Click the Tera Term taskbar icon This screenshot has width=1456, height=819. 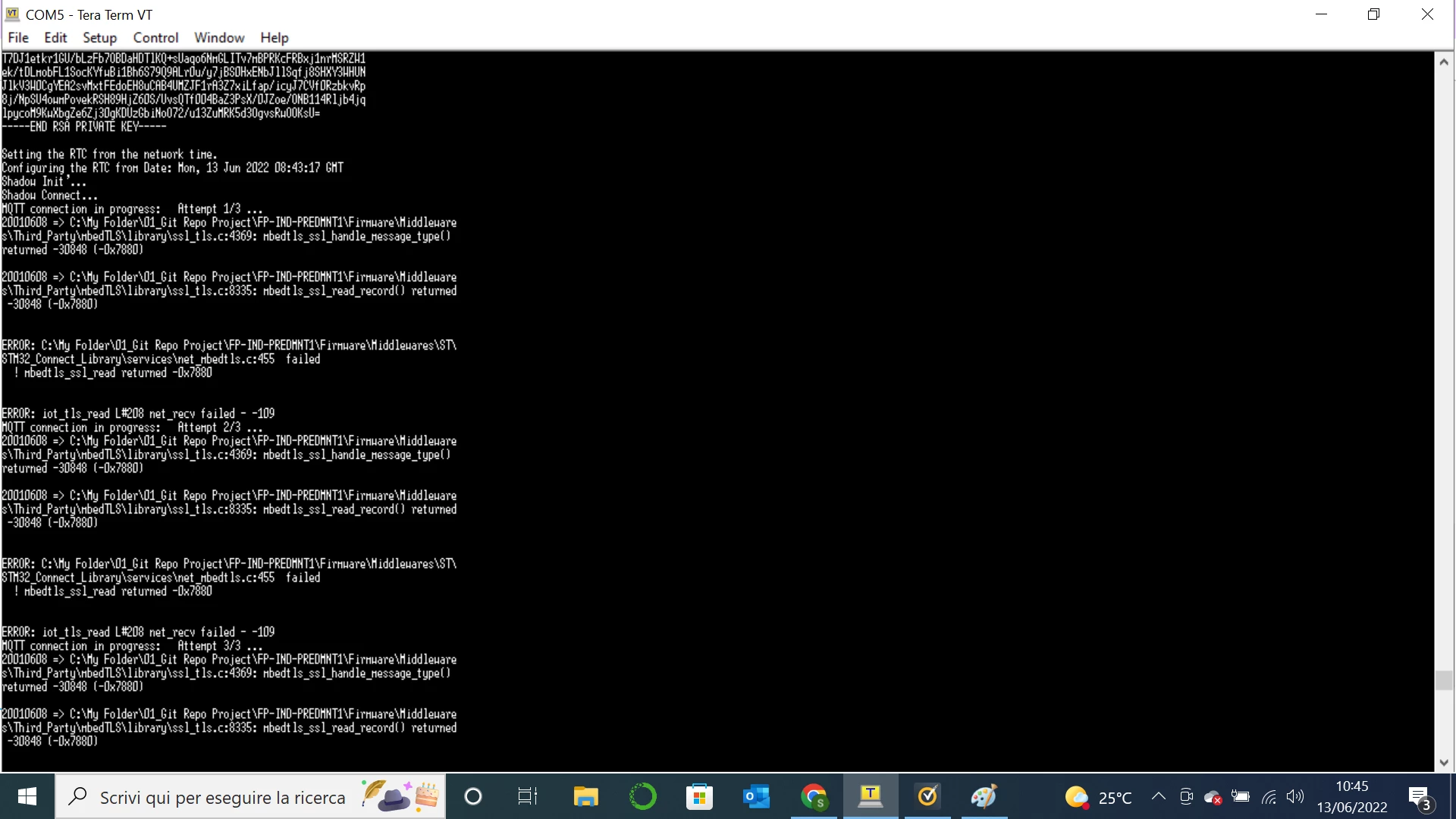pyautogui.click(x=871, y=796)
